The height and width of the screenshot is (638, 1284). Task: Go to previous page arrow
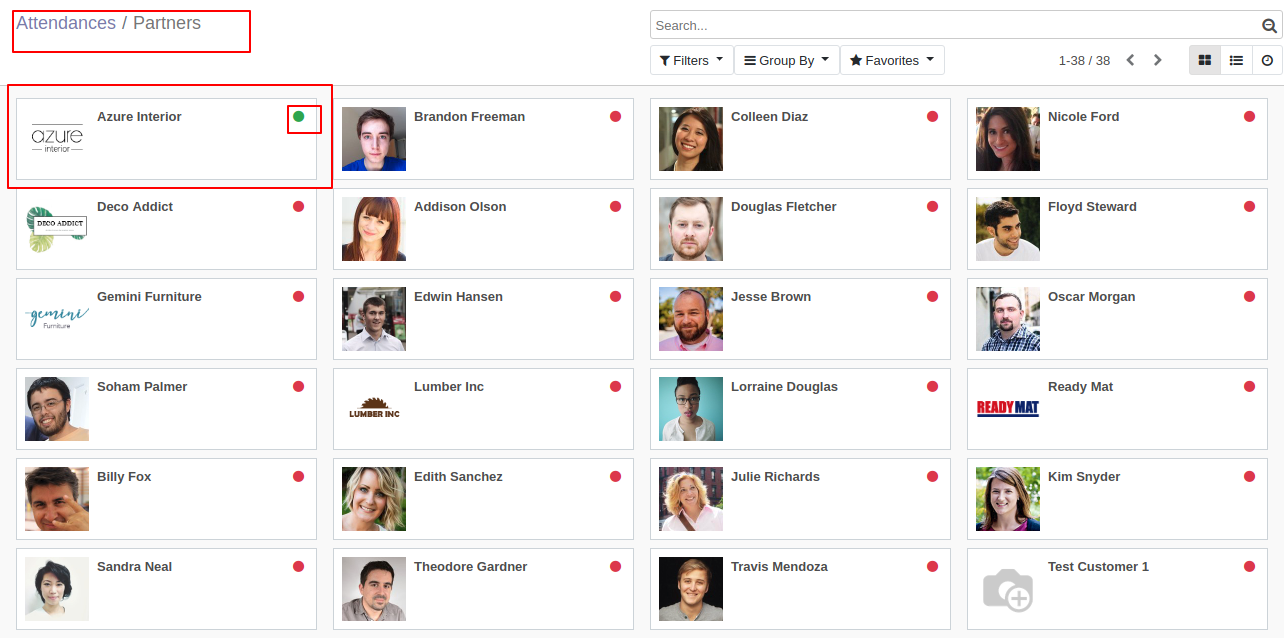click(1130, 60)
